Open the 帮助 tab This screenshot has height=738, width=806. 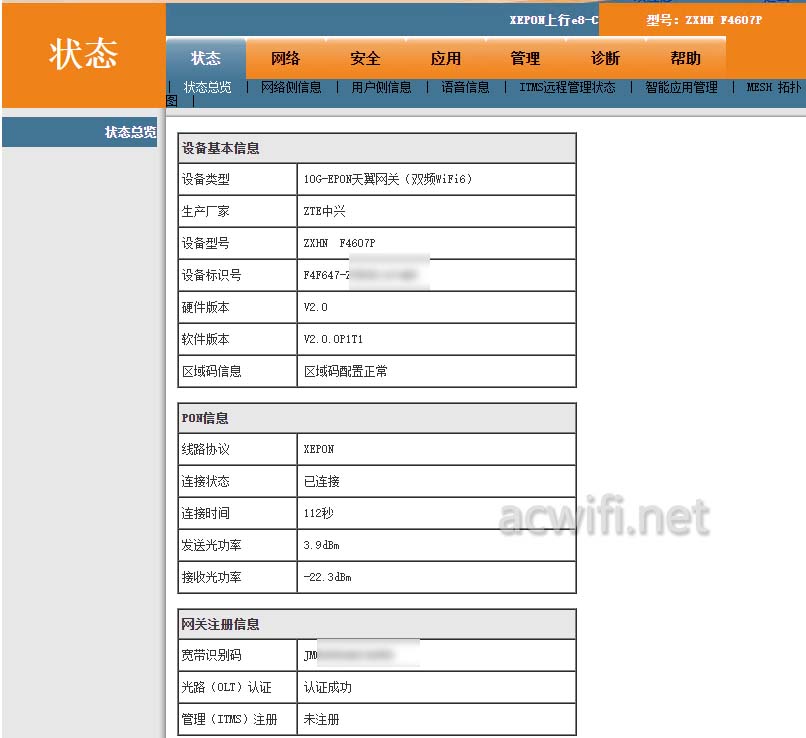point(686,58)
